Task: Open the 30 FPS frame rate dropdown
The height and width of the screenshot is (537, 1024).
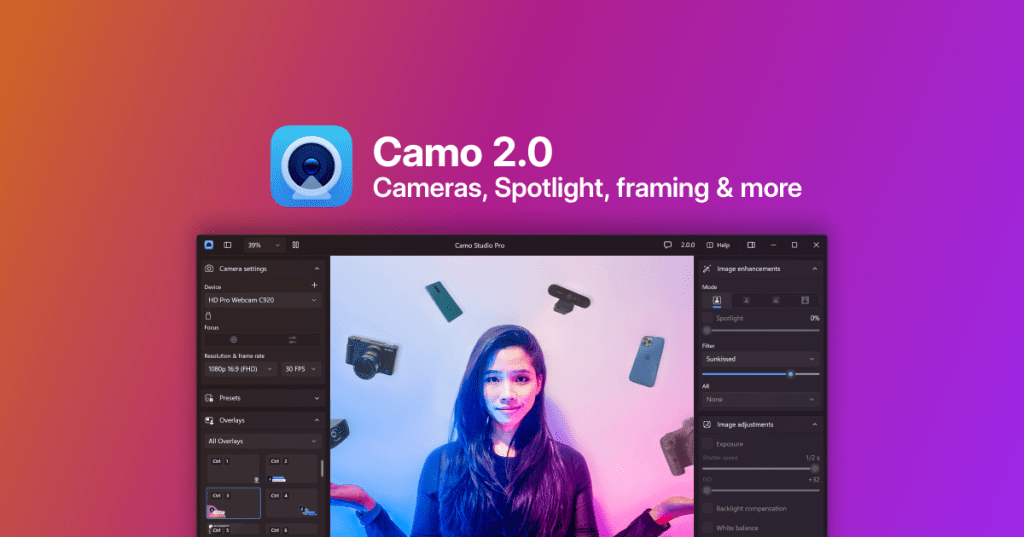Action: 301,369
